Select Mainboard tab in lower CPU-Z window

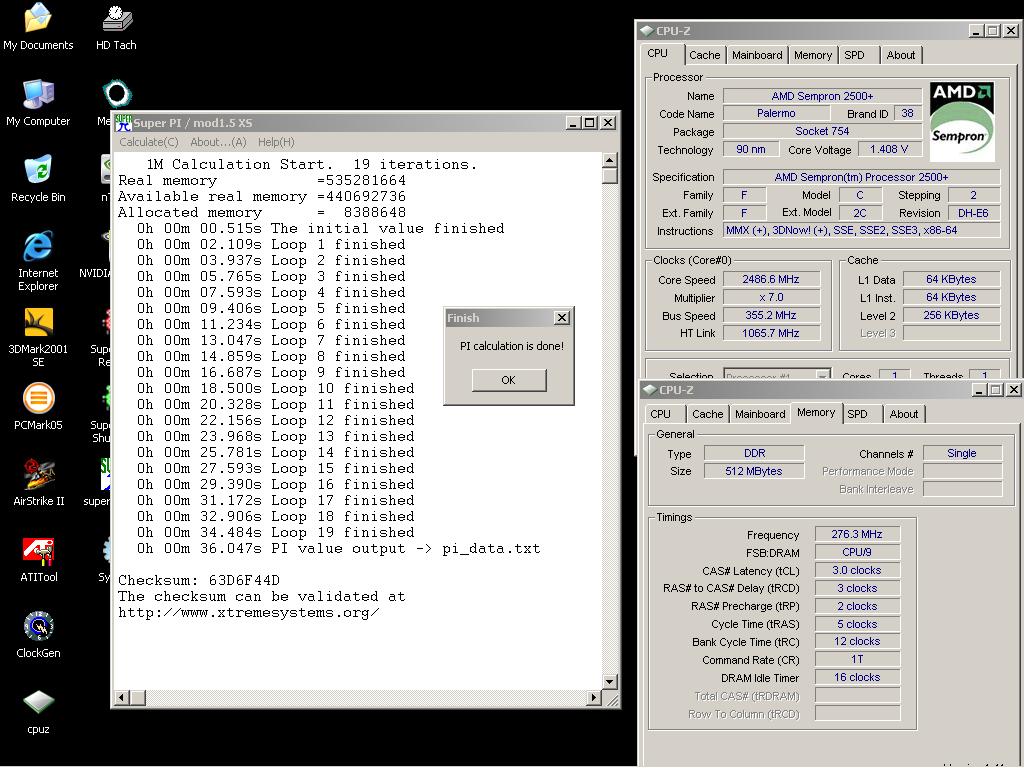click(x=760, y=414)
